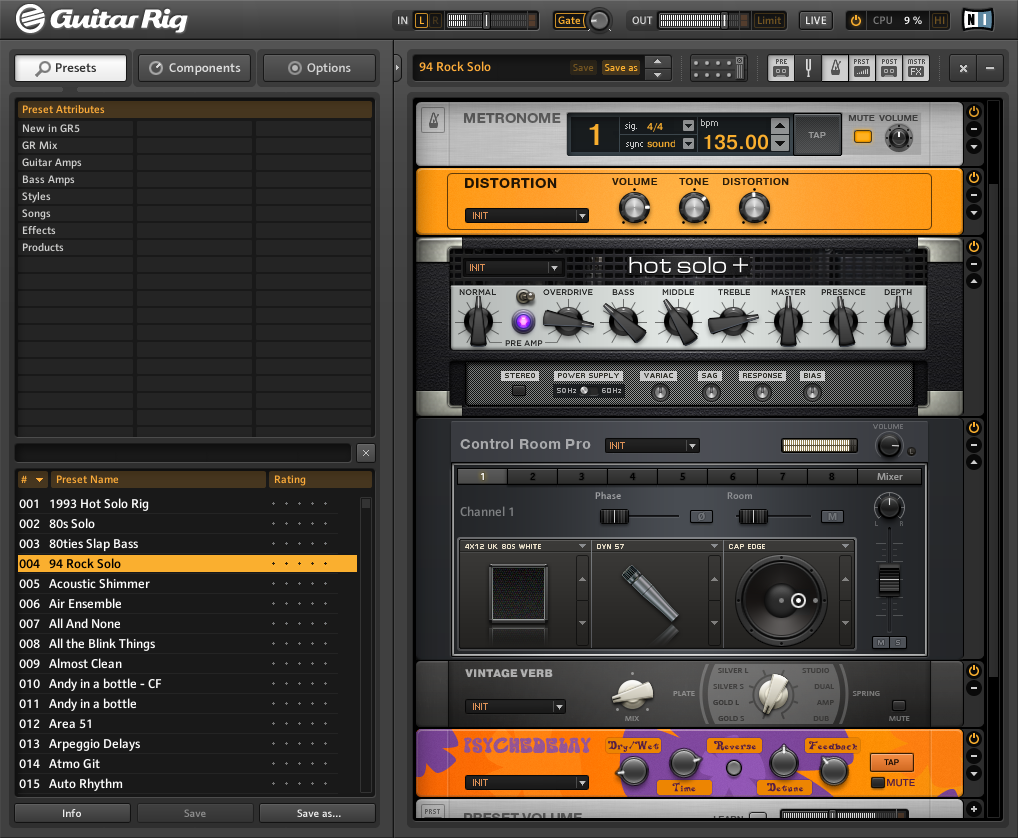The image size is (1018, 838).
Task: Toggle the Gate button on
Action: (x=569, y=20)
